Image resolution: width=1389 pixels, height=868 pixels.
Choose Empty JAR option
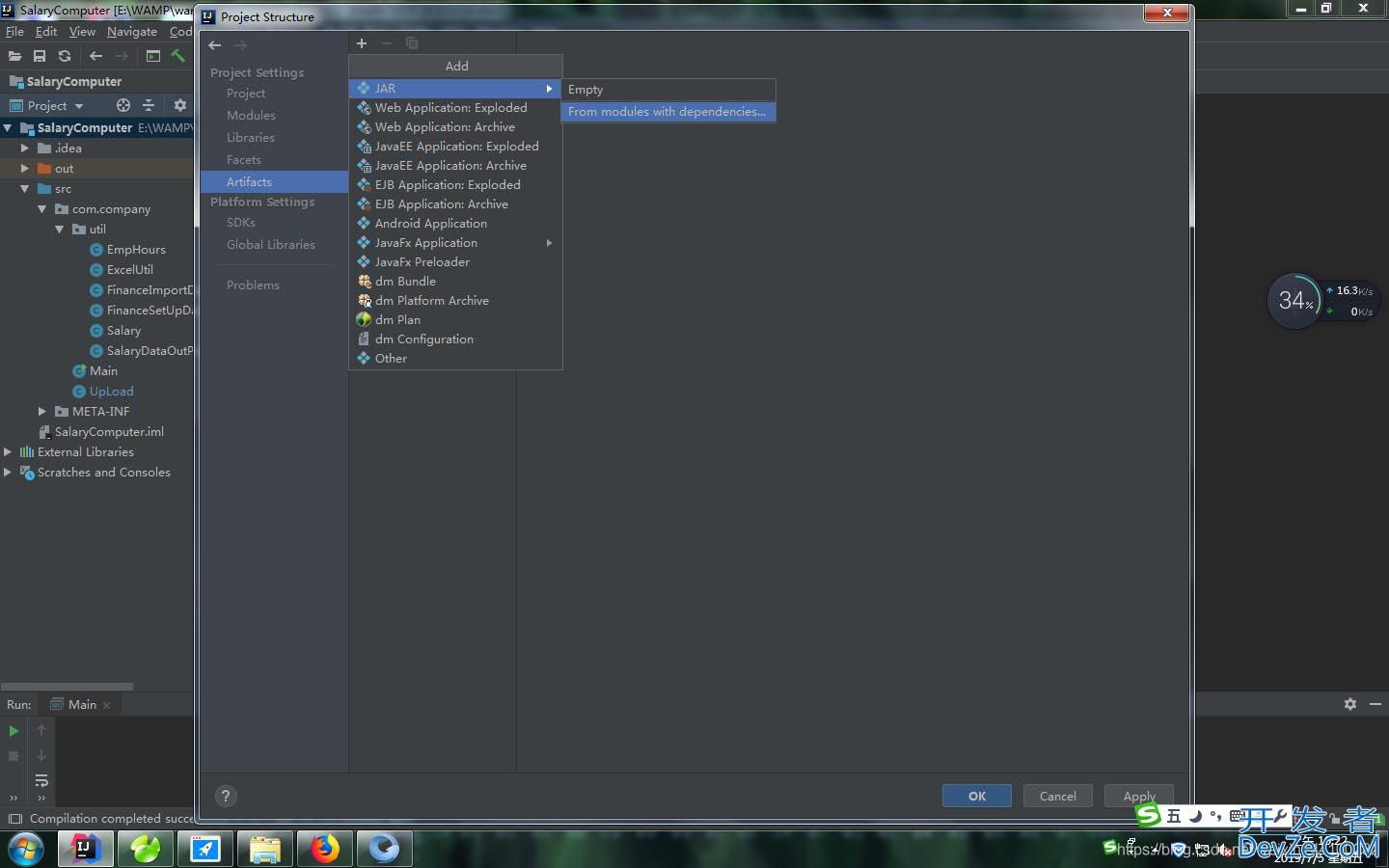click(668, 90)
